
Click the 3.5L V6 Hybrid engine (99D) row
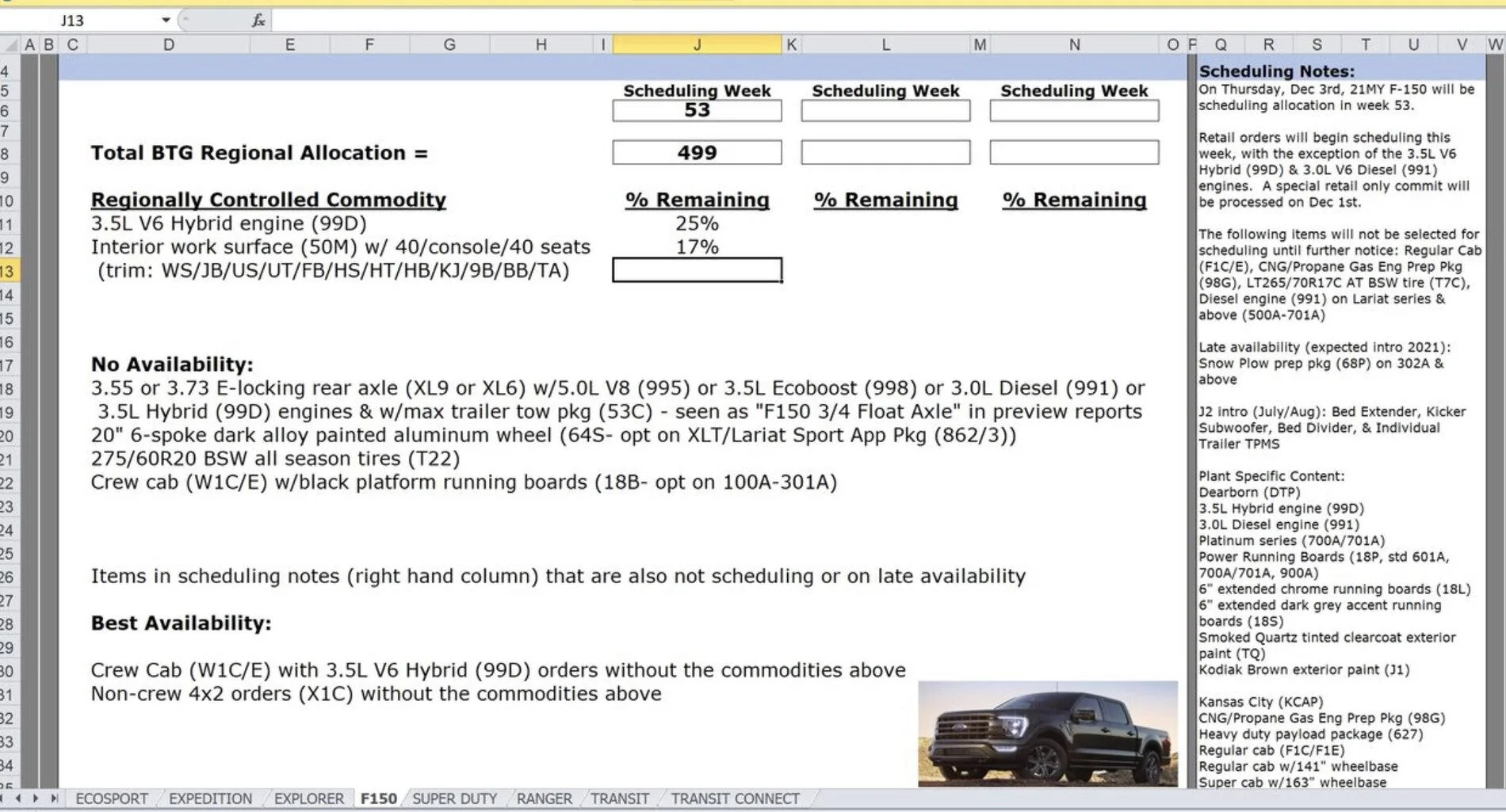[x=228, y=224]
